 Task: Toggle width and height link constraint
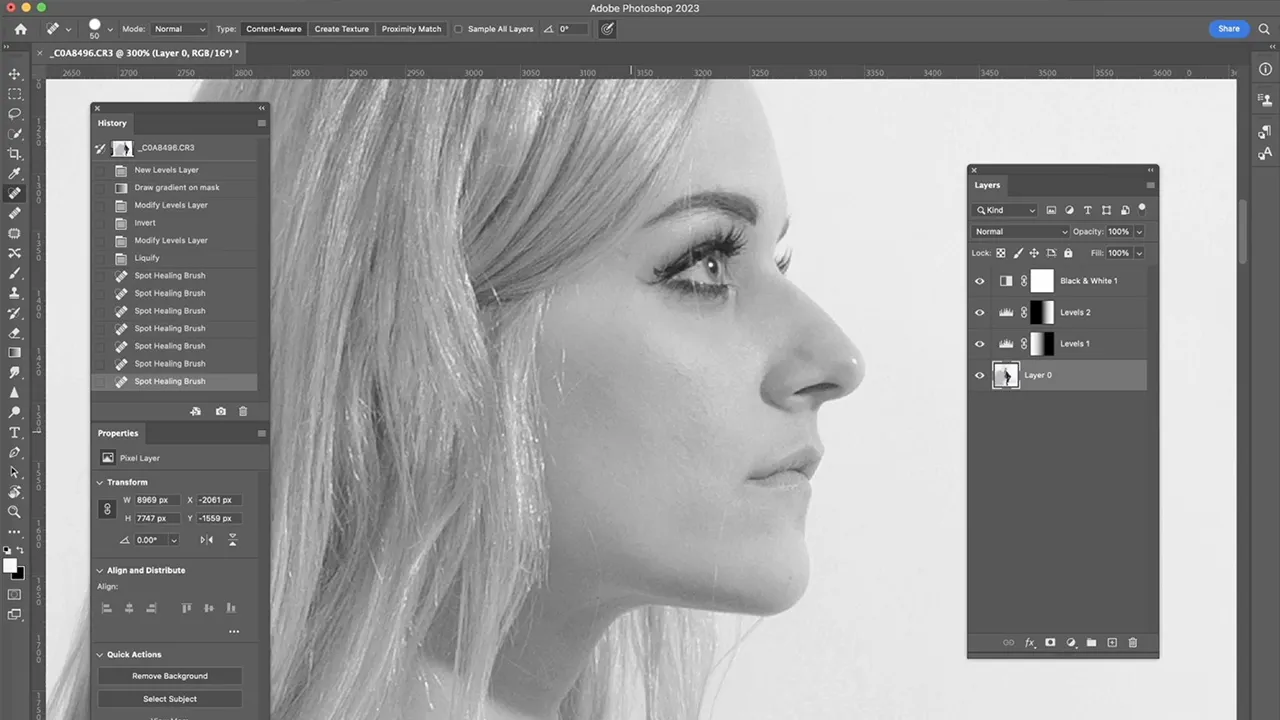point(108,509)
